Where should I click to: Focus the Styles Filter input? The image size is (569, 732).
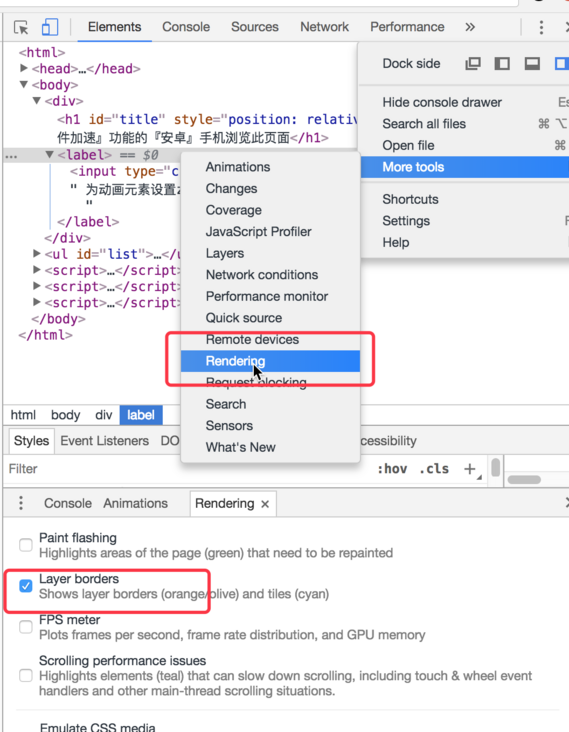[x=187, y=469]
